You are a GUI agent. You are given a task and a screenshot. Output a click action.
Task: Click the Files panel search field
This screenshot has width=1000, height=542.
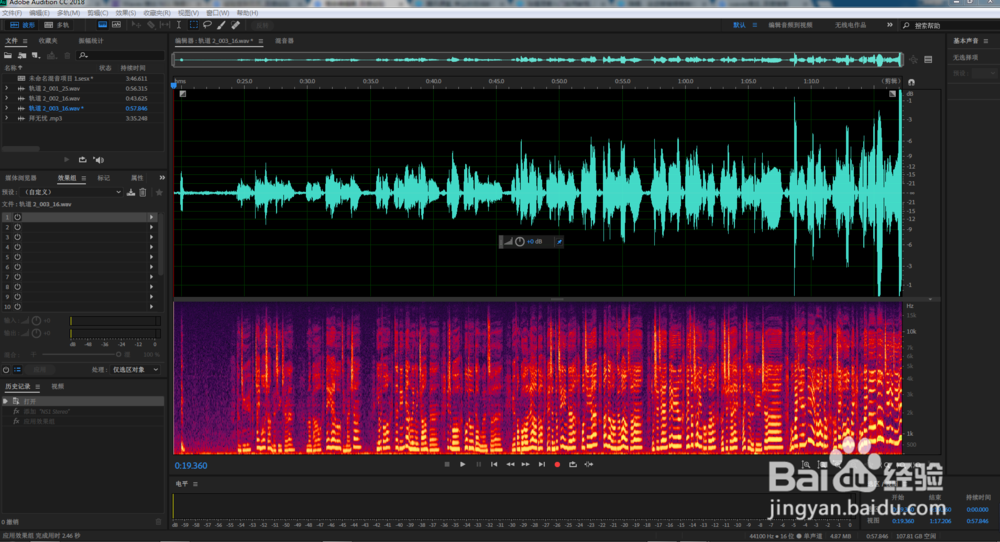121,55
